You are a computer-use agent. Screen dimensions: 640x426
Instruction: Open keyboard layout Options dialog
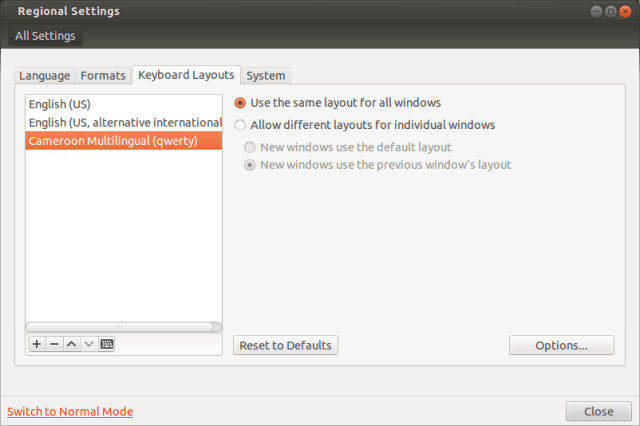(x=561, y=345)
